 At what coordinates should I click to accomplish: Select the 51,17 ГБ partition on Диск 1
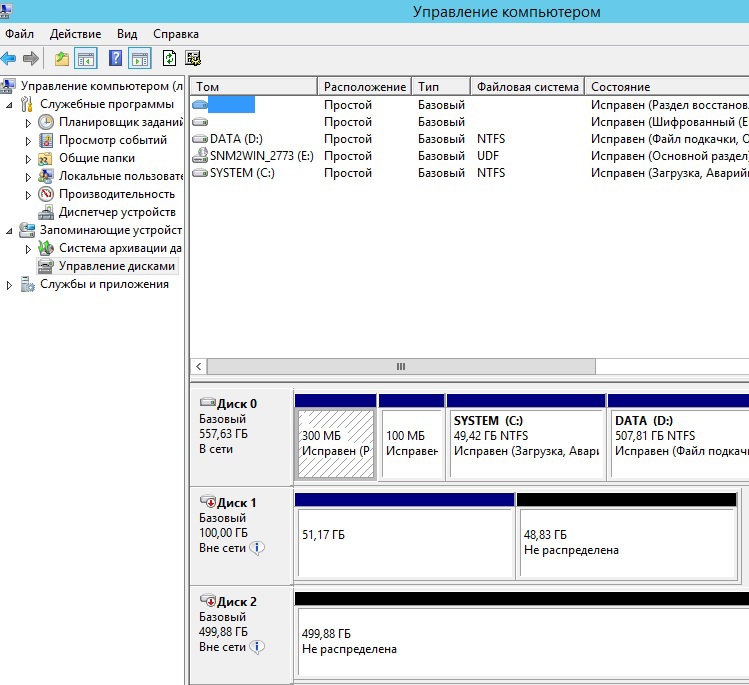click(x=405, y=543)
